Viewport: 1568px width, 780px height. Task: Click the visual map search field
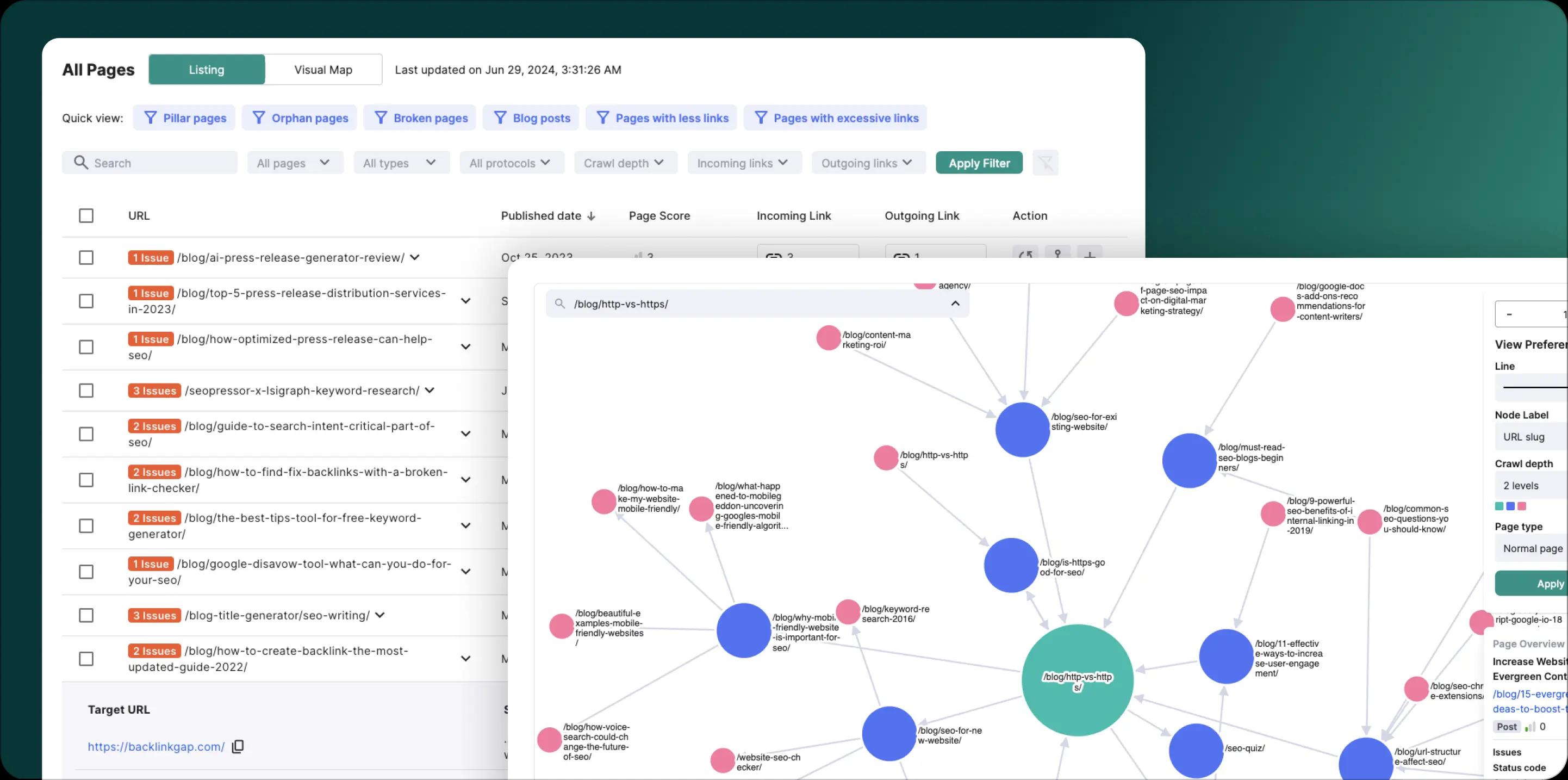[x=757, y=303]
